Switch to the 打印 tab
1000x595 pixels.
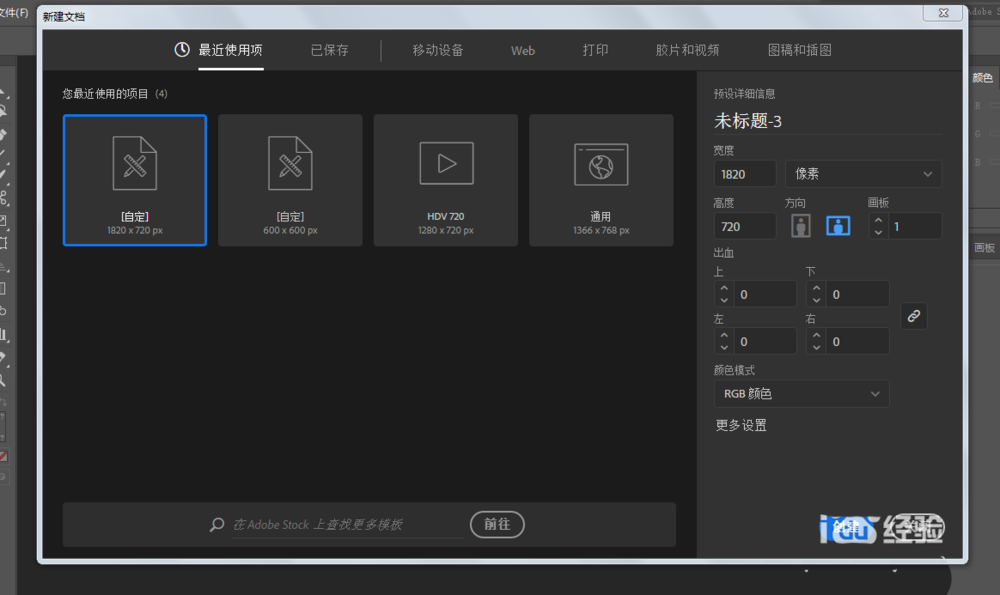[x=595, y=49]
